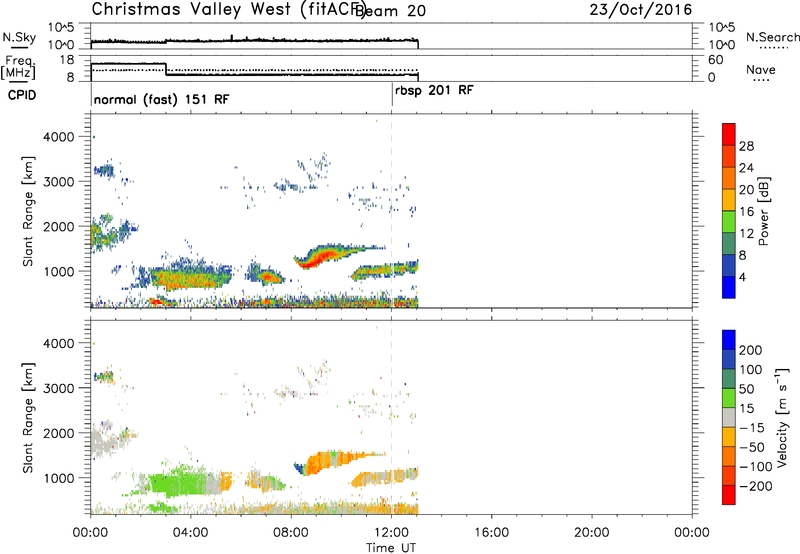
Task: Click the 'rbsp 201 RF' label
Action: [x=434, y=91]
